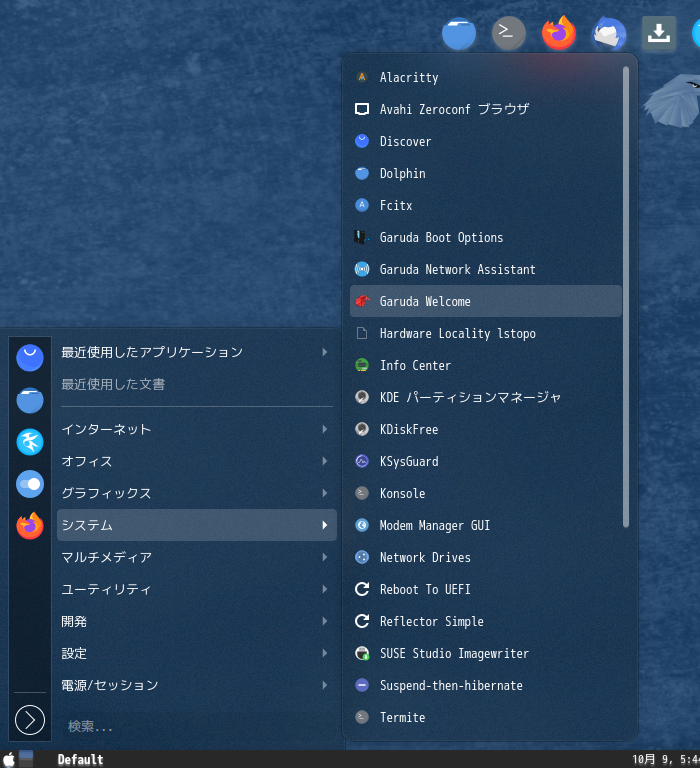Click the Reflector Simple refresh icon

tap(362, 622)
